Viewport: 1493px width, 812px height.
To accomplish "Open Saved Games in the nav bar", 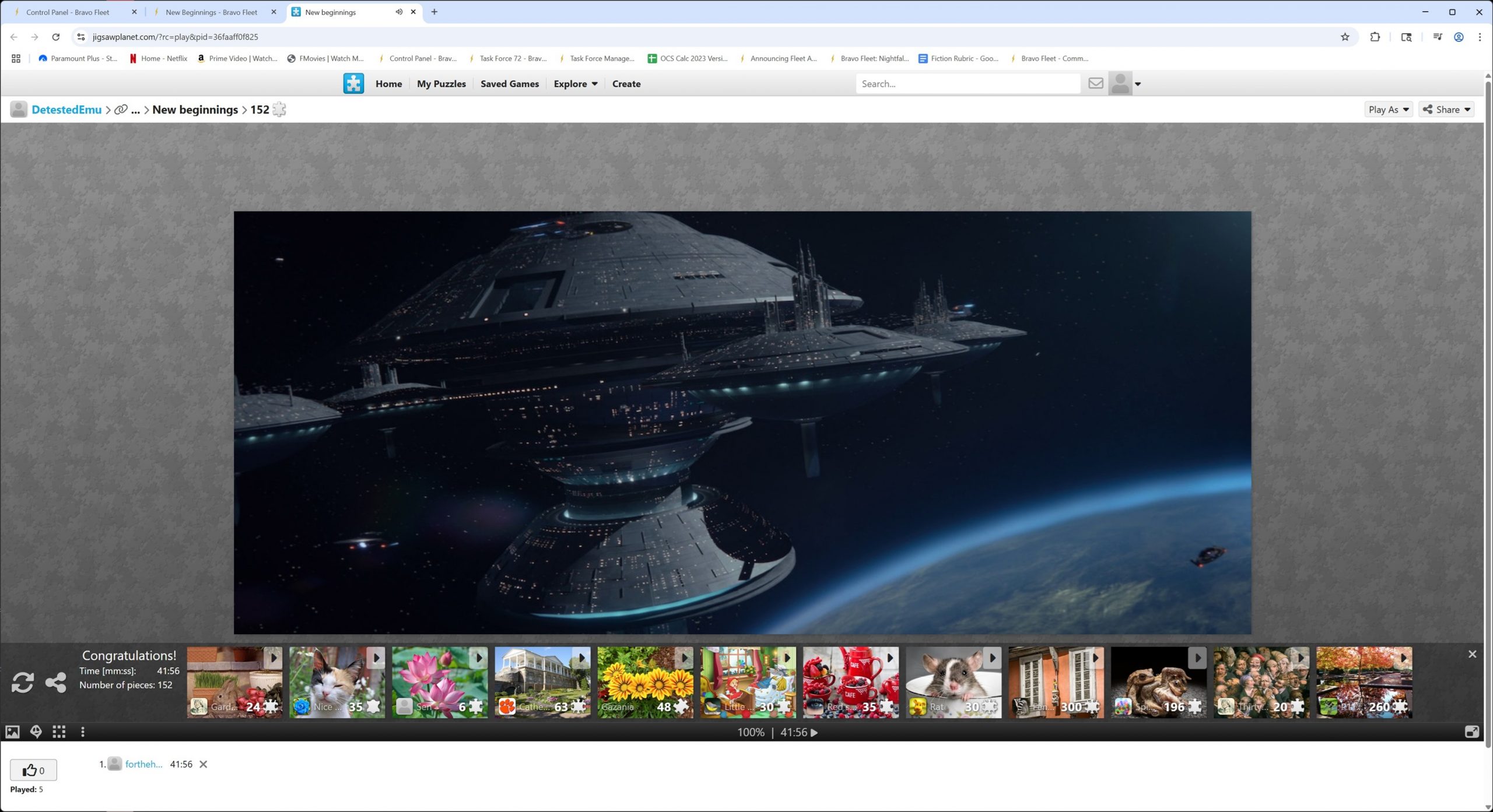I will (x=509, y=83).
